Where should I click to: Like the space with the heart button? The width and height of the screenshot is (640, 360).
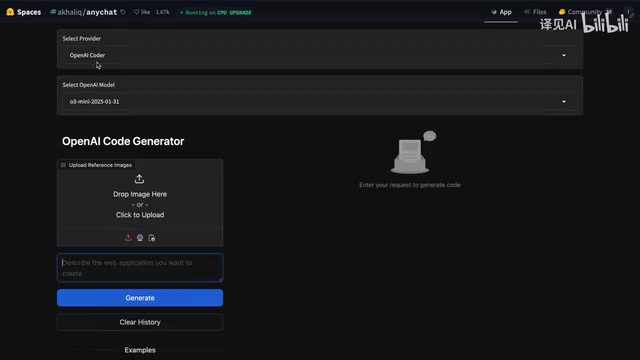[x=142, y=12]
